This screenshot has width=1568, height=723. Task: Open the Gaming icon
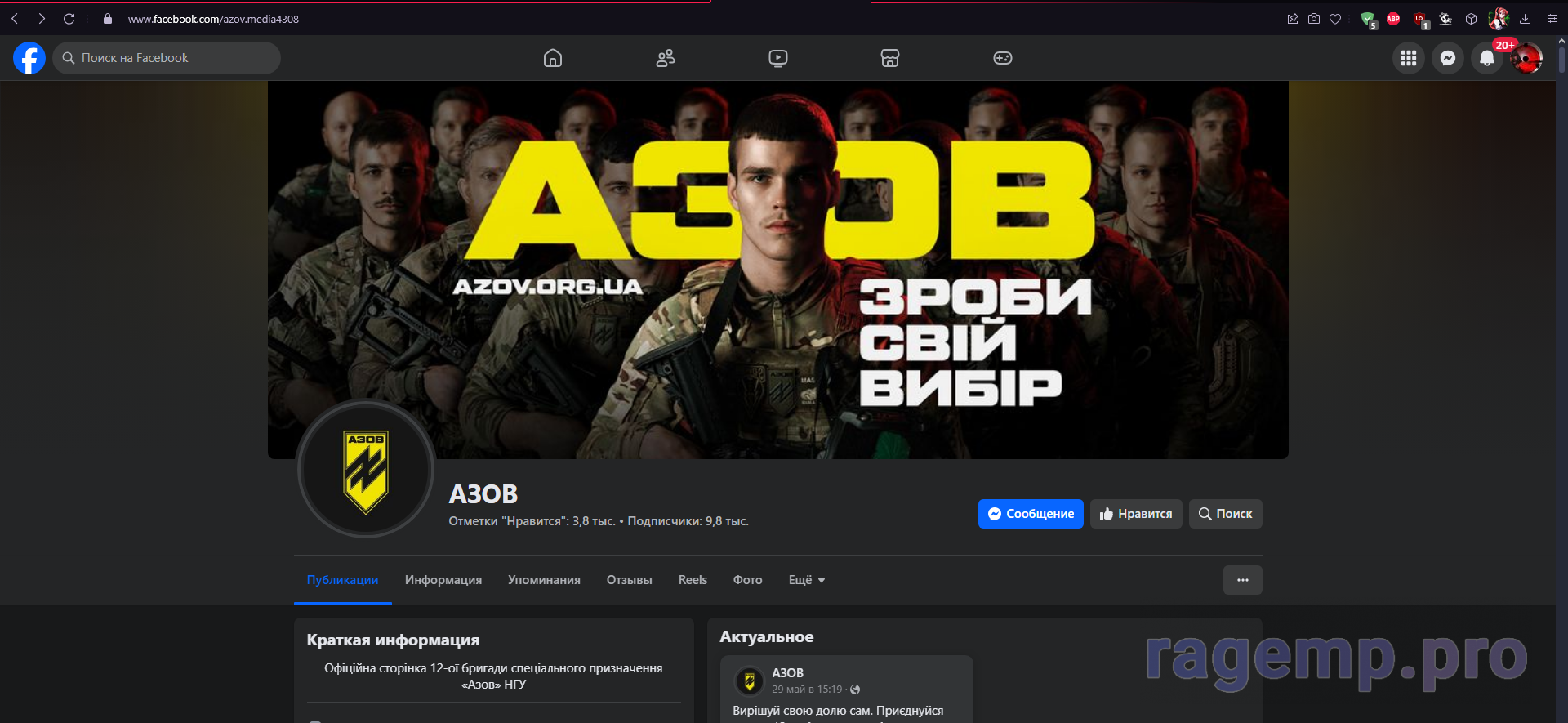pyautogui.click(x=1003, y=58)
